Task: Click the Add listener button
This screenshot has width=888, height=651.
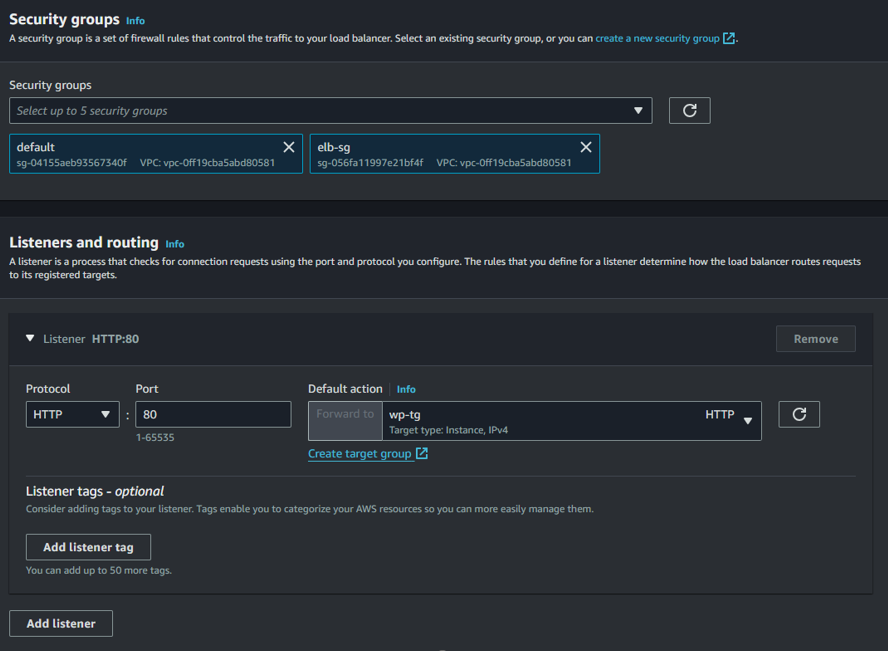Action: click(x=60, y=623)
